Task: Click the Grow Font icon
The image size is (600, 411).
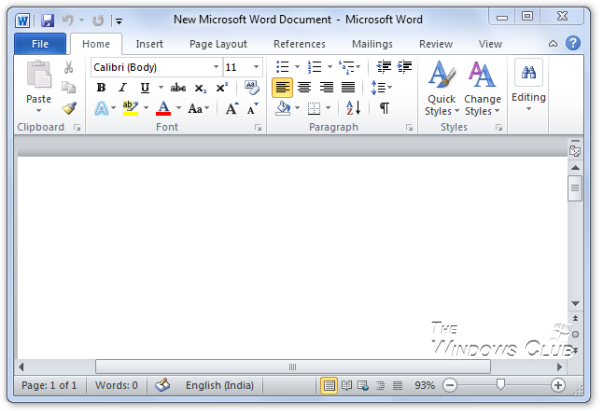Action: (x=232, y=109)
